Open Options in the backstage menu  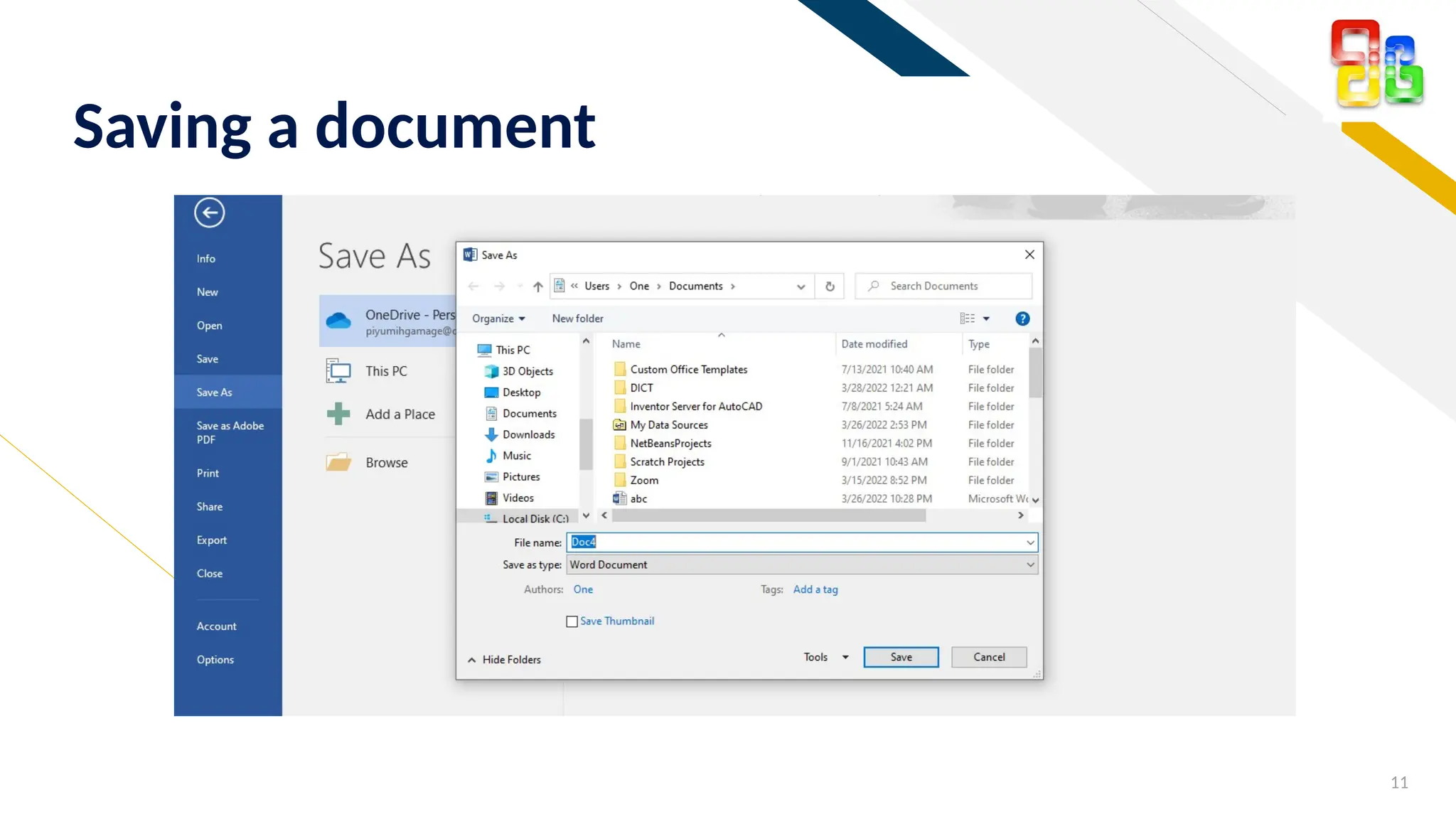[x=215, y=660]
